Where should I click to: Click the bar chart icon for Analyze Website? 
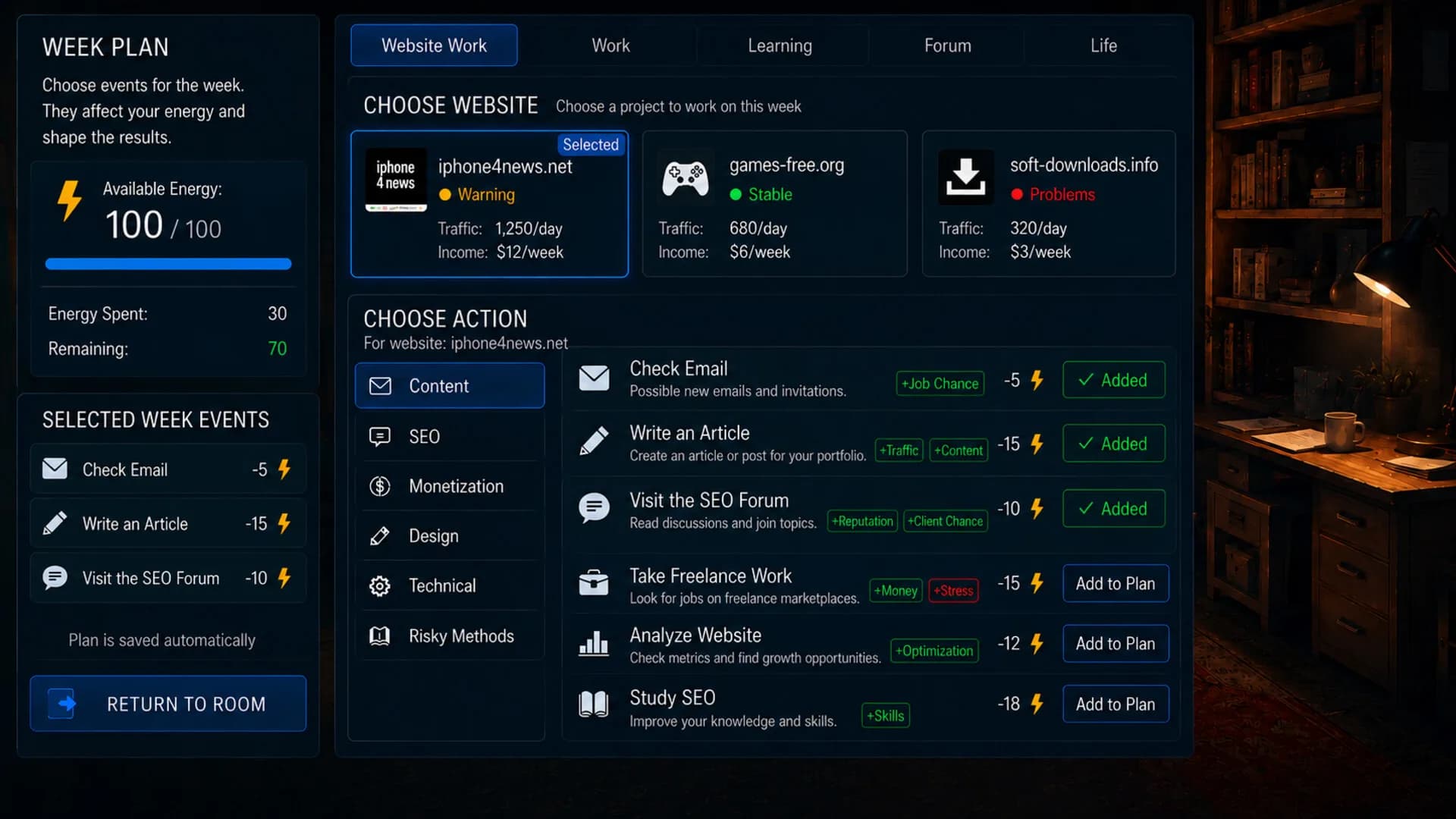pos(594,643)
